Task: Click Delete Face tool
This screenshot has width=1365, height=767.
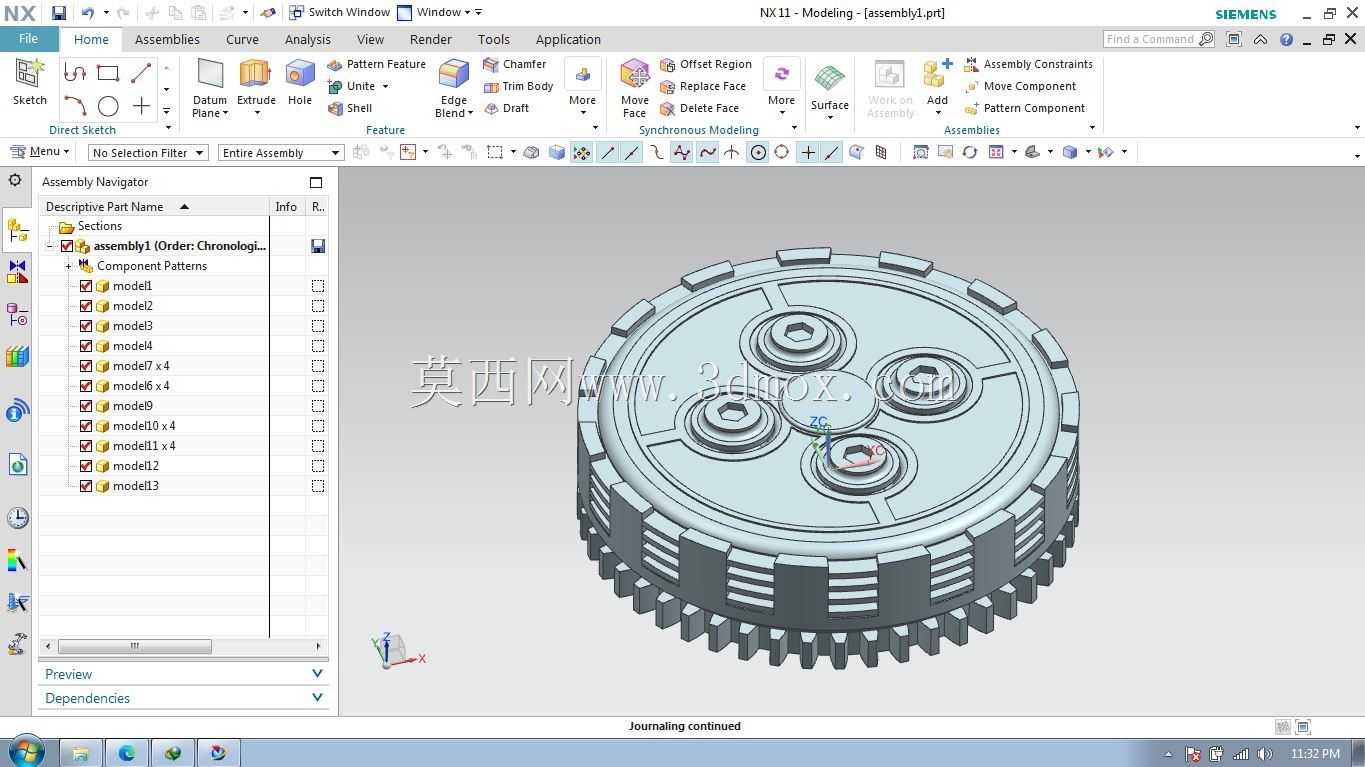Action: coord(699,108)
